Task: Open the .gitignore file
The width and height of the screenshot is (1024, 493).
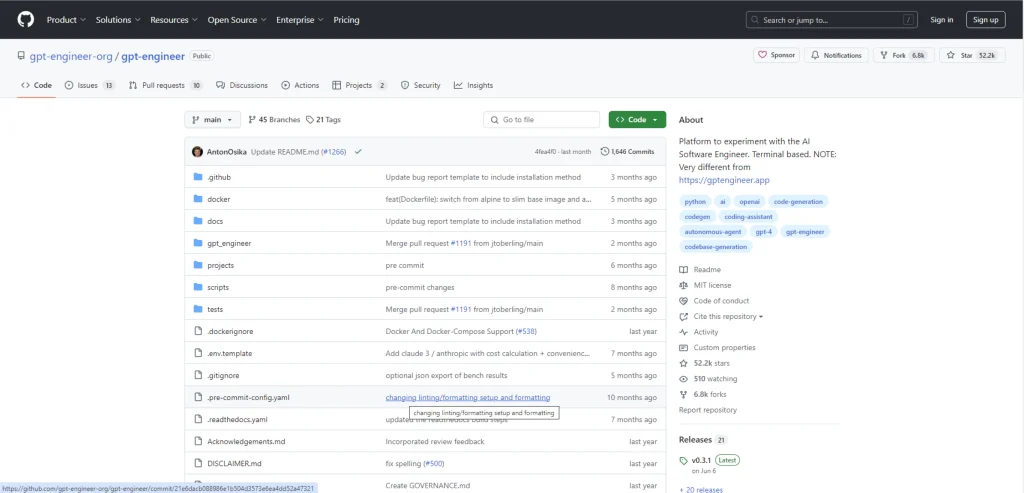Action: click(223, 375)
